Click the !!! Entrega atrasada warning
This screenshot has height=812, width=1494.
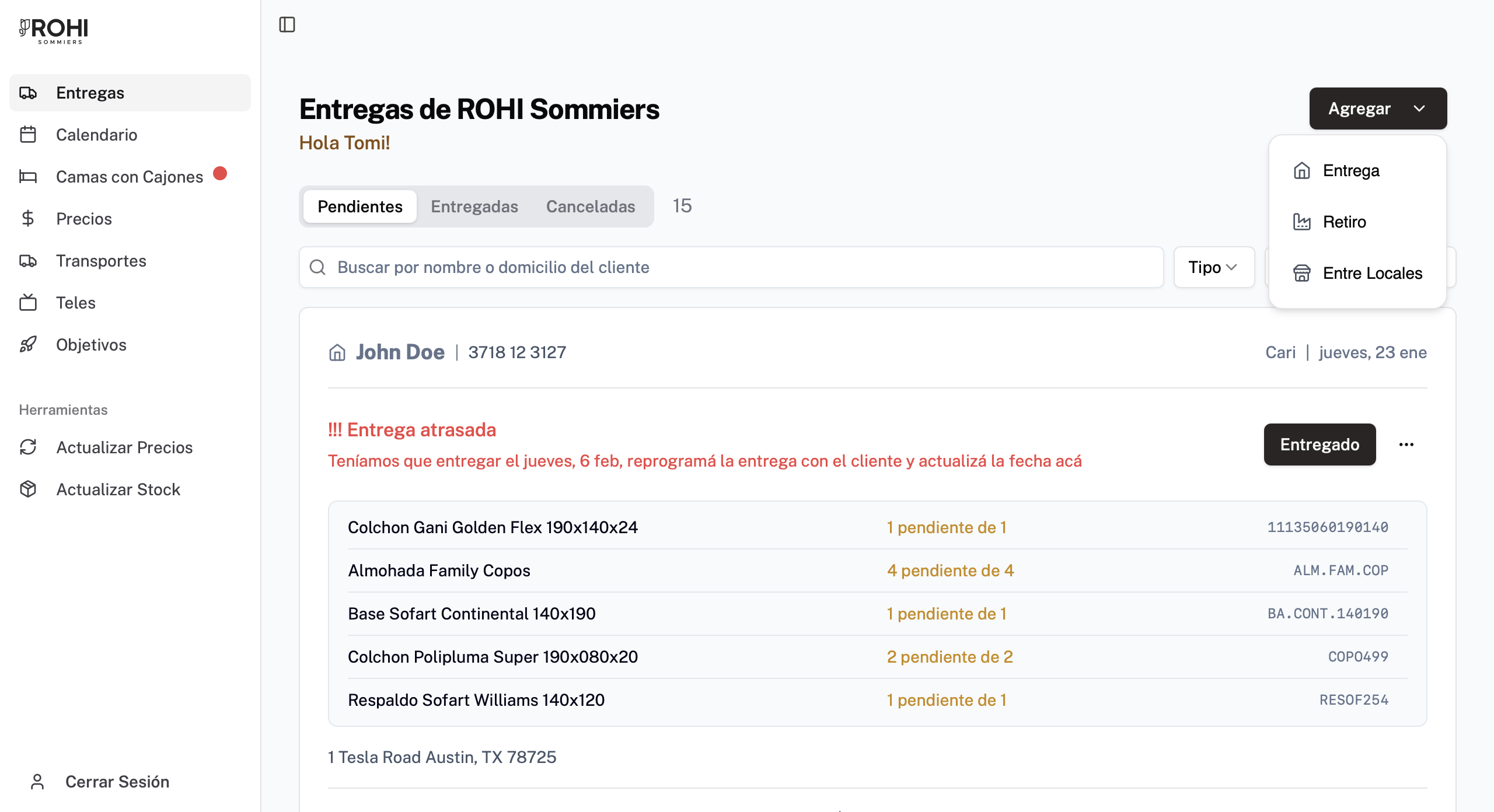point(412,430)
